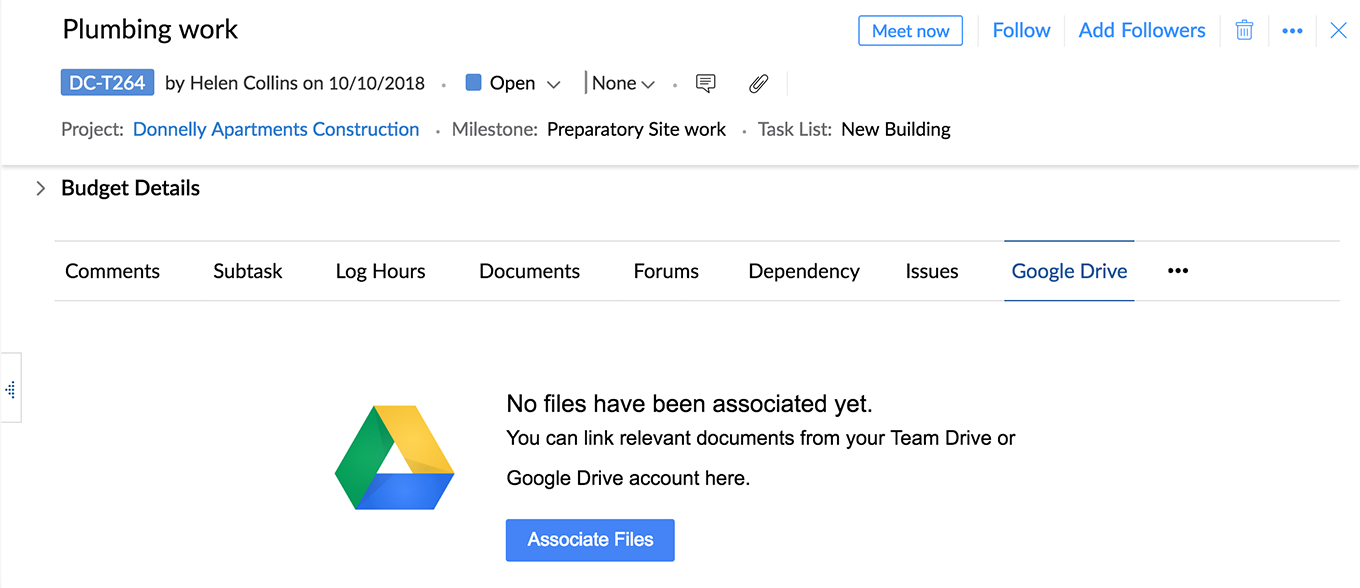The height and width of the screenshot is (588, 1360).
Task: Open the Open status dropdown
Action: click(553, 84)
